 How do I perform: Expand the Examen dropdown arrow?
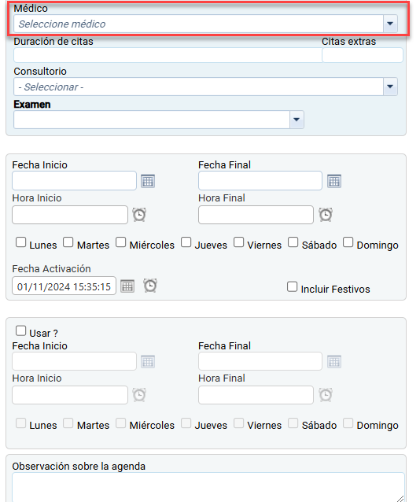tap(296, 119)
